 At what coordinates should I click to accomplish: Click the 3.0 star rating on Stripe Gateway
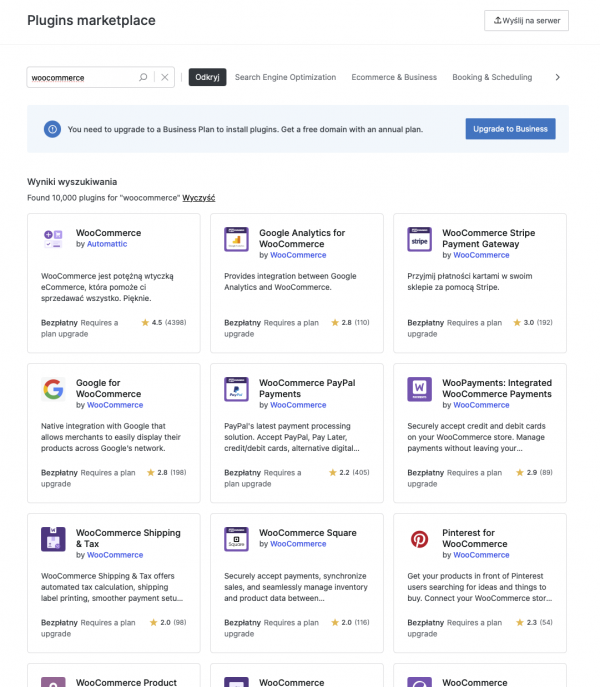point(533,322)
